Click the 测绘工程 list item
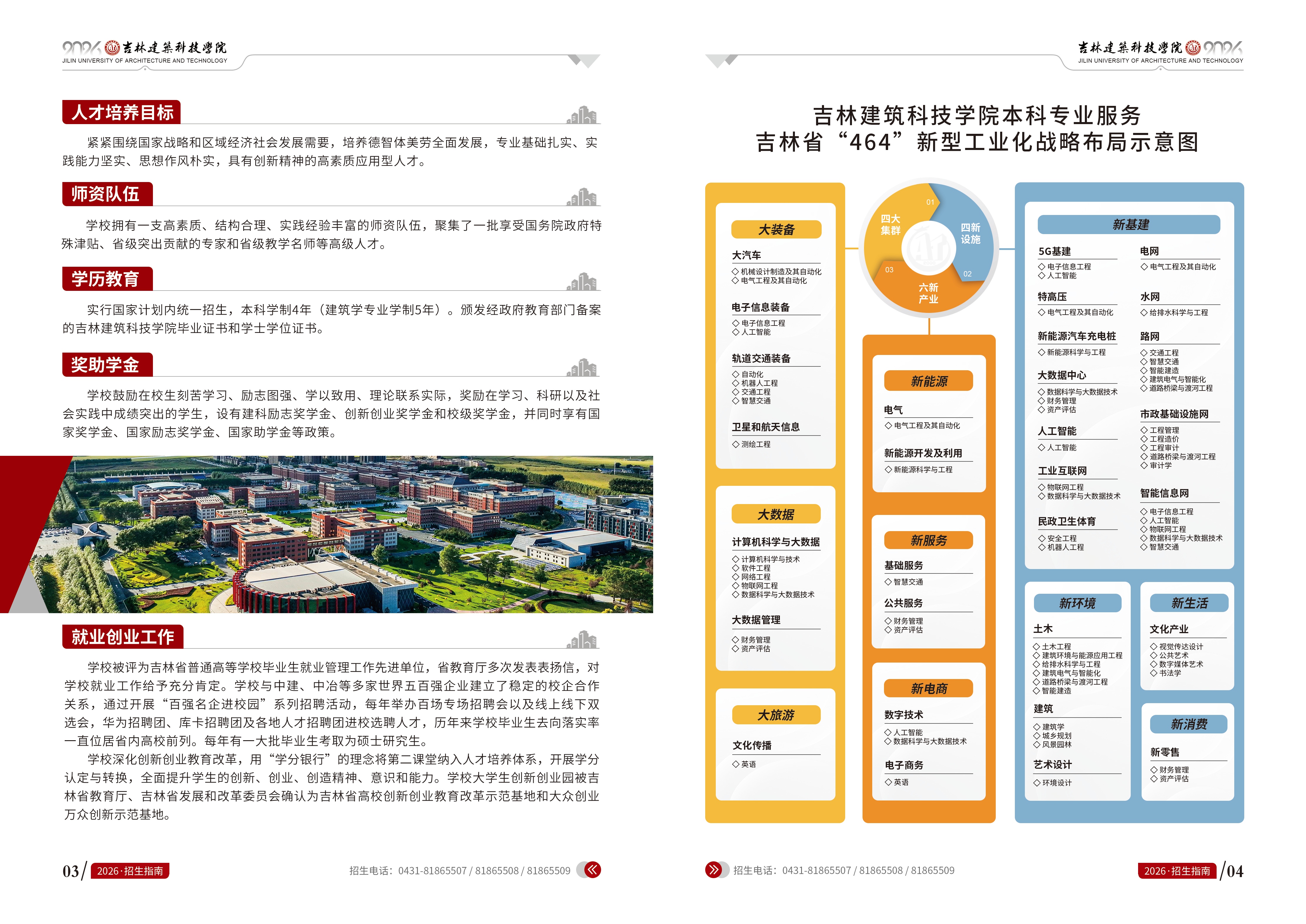Screen dimensions: 1306x924 click(x=751, y=444)
